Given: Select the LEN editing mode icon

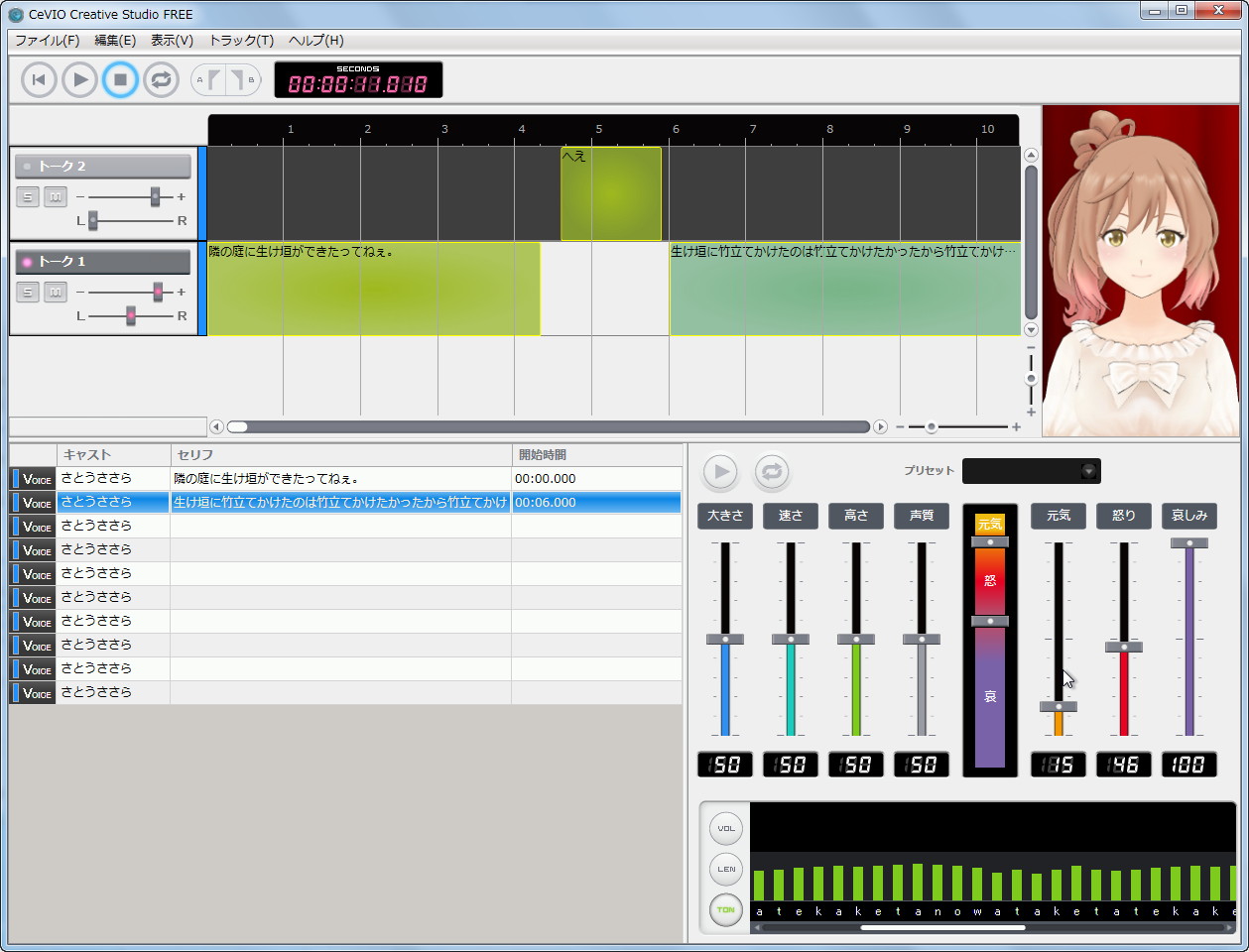Looking at the screenshot, I should pyautogui.click(x=725, y=869).
